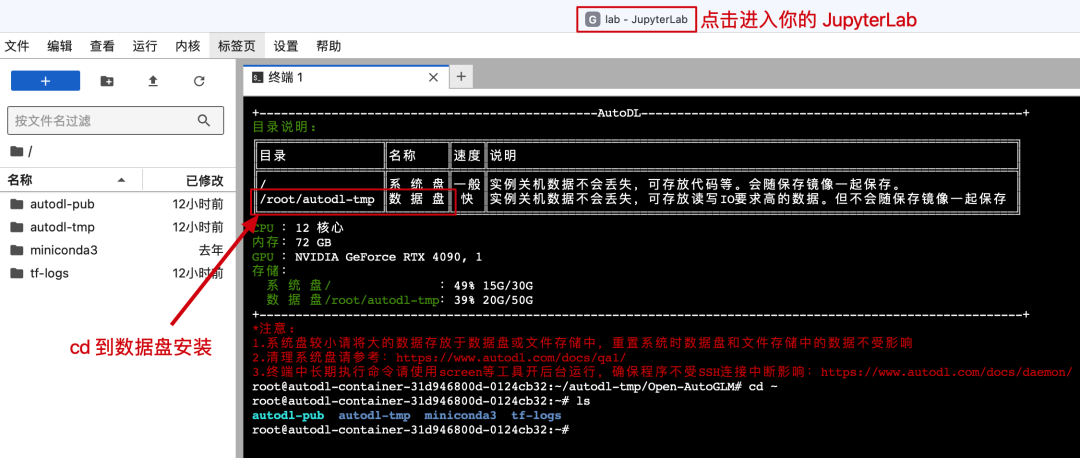Click the tf-logs entry in ls output

click(536, 416)
